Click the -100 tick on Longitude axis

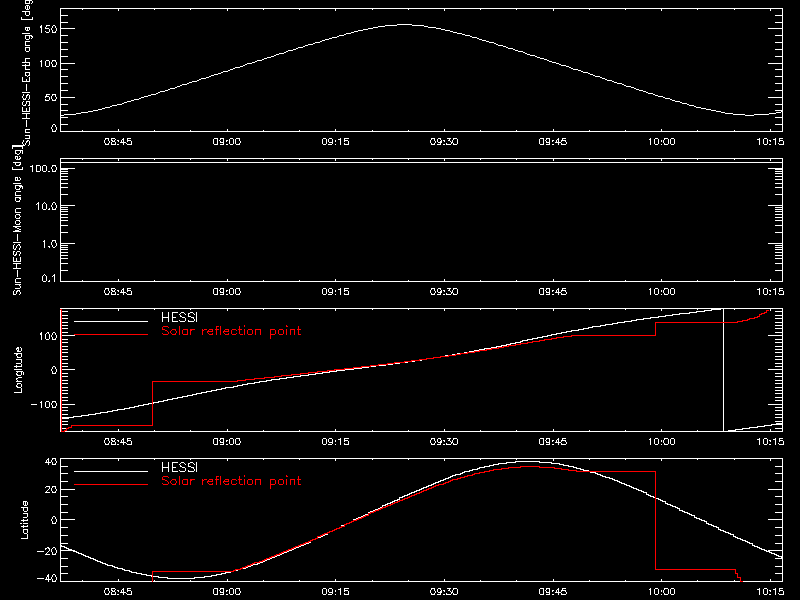44,404
